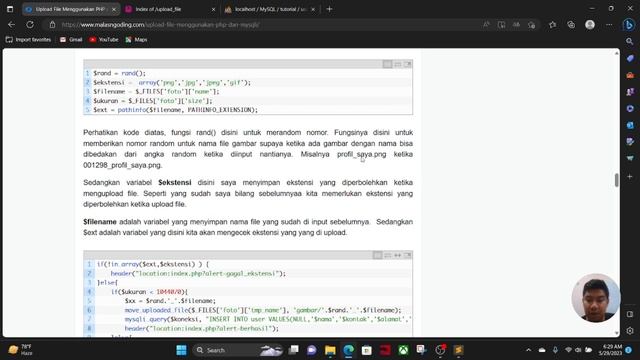The height and width of the screenshot is (360, 640).
Task: Open Sublime Text from taskbar
Action: pyautogui.click(x=458, y=350)
